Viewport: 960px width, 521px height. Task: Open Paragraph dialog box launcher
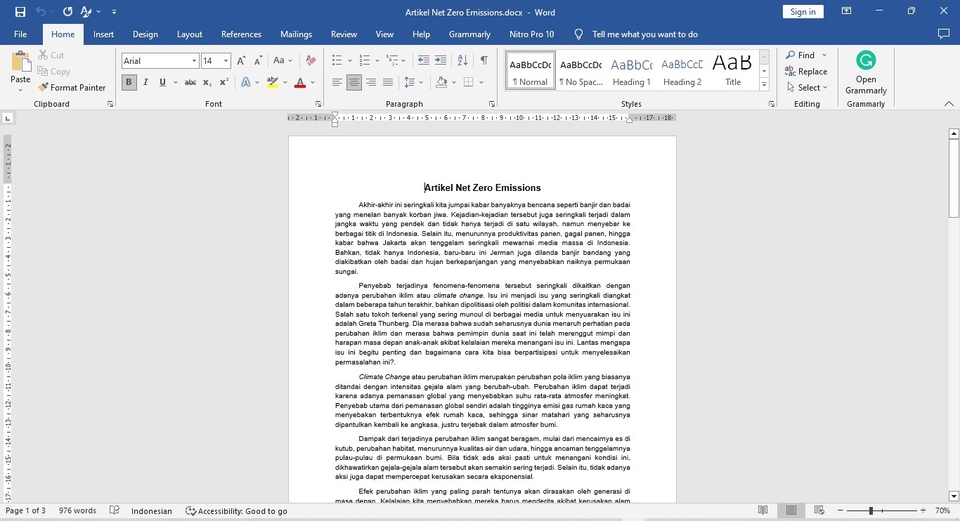[x=492, y=104]
